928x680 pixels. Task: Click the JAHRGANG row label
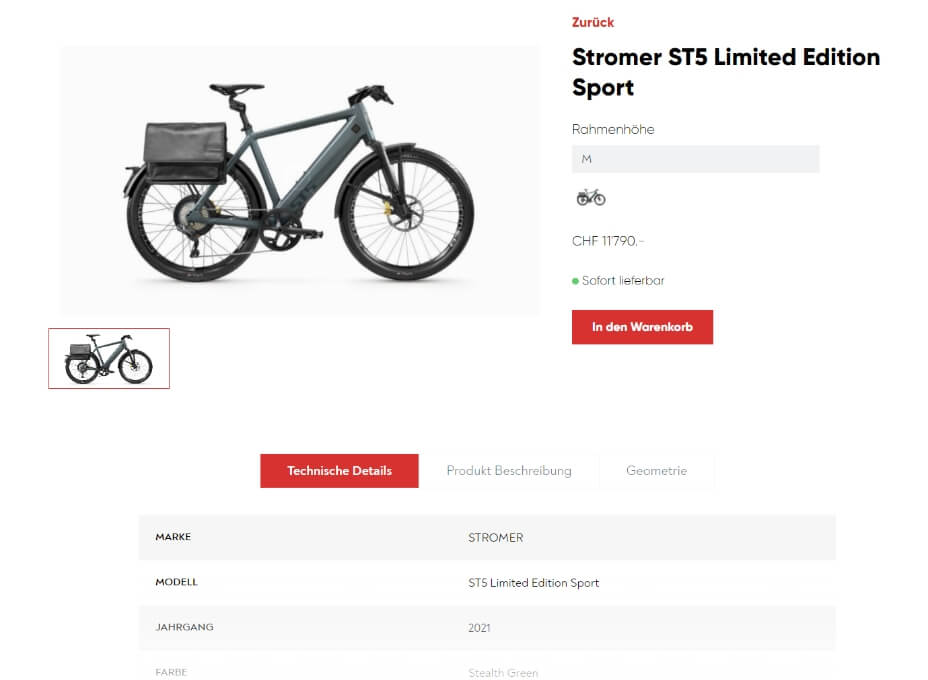[184, 627]
